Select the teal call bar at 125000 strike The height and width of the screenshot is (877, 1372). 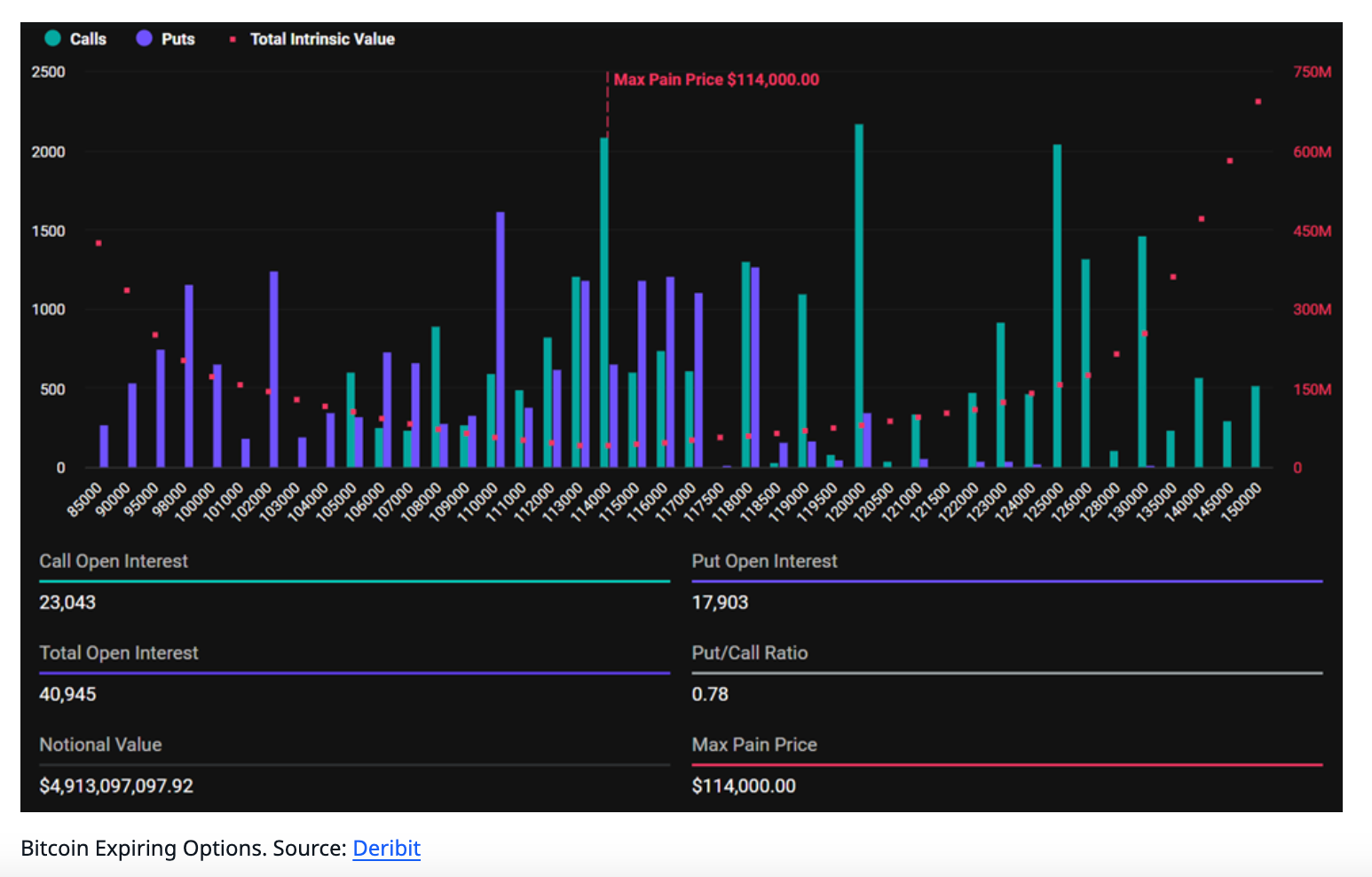[x=1057, y=306]
